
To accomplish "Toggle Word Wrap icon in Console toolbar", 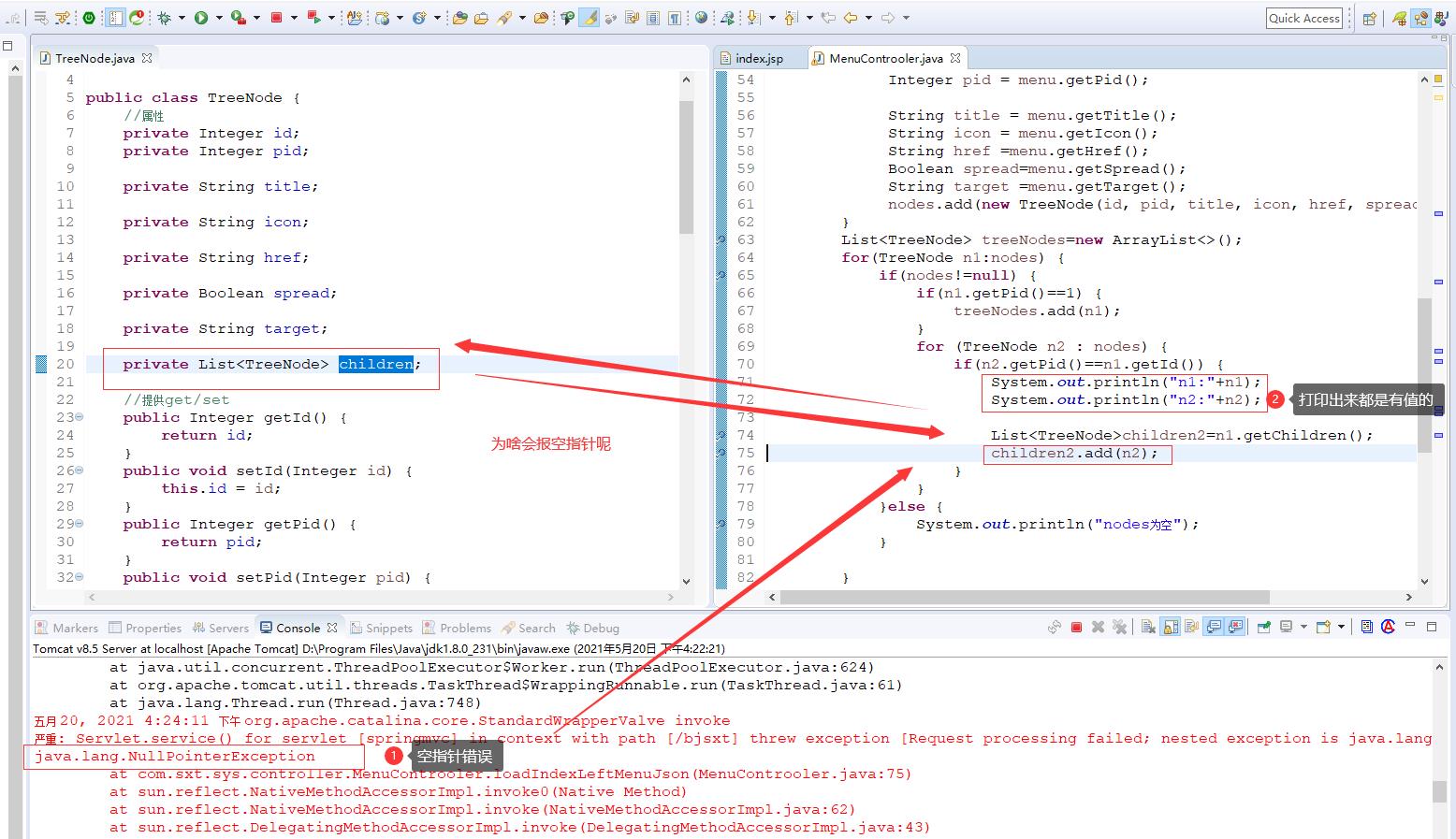I will point(1191,627).
